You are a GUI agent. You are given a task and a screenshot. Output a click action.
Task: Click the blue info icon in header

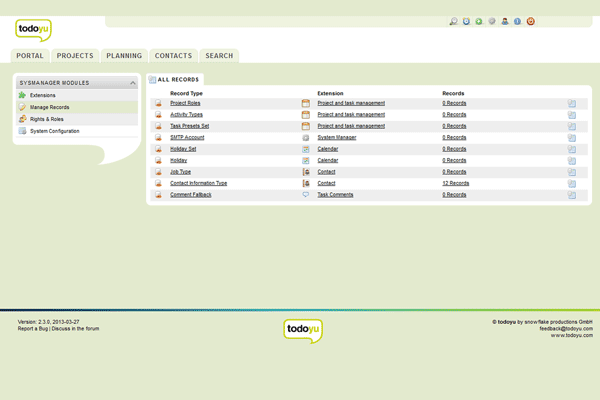click(517, 21)
